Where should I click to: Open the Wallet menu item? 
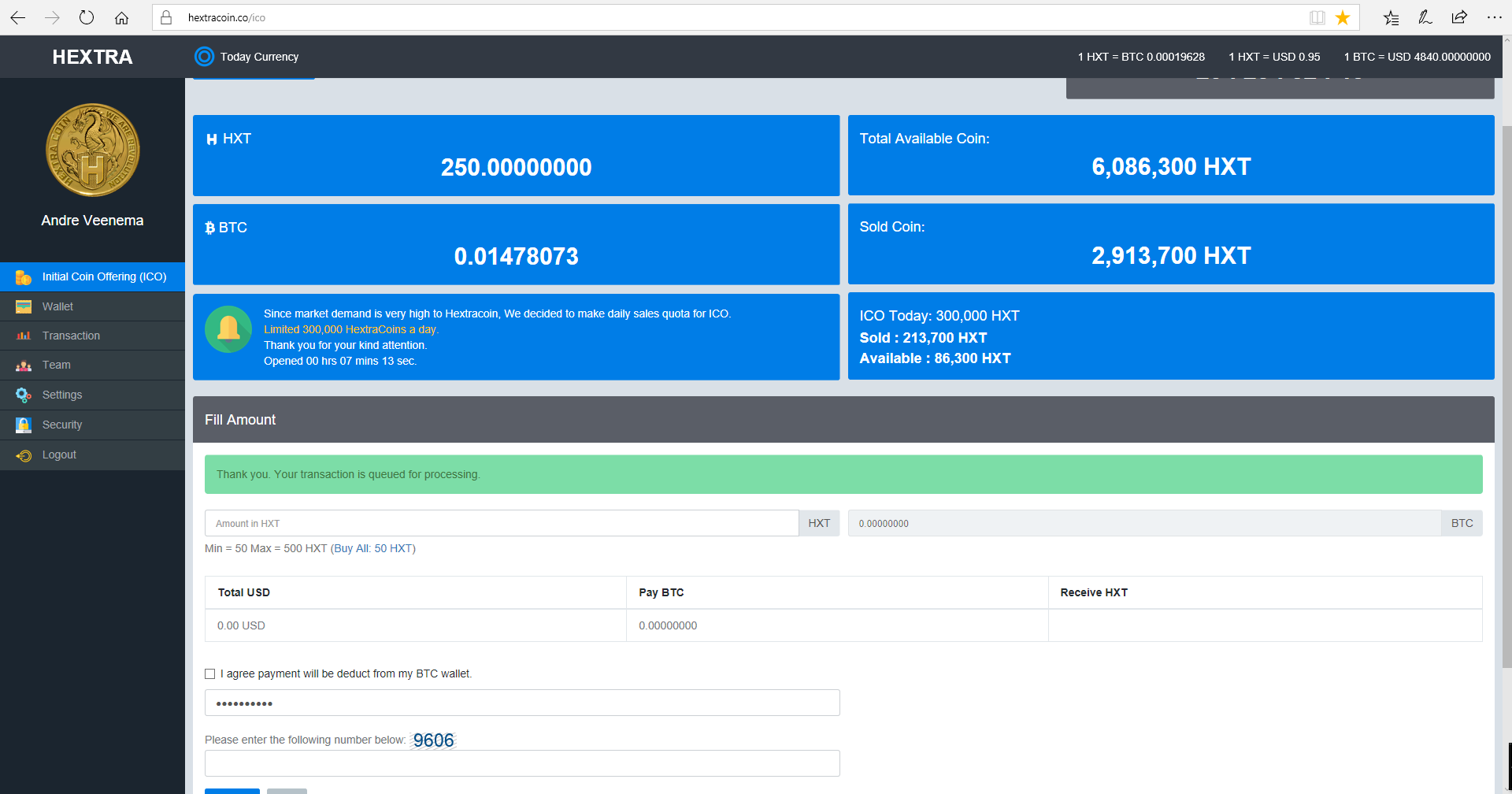[x=92, y=306]
